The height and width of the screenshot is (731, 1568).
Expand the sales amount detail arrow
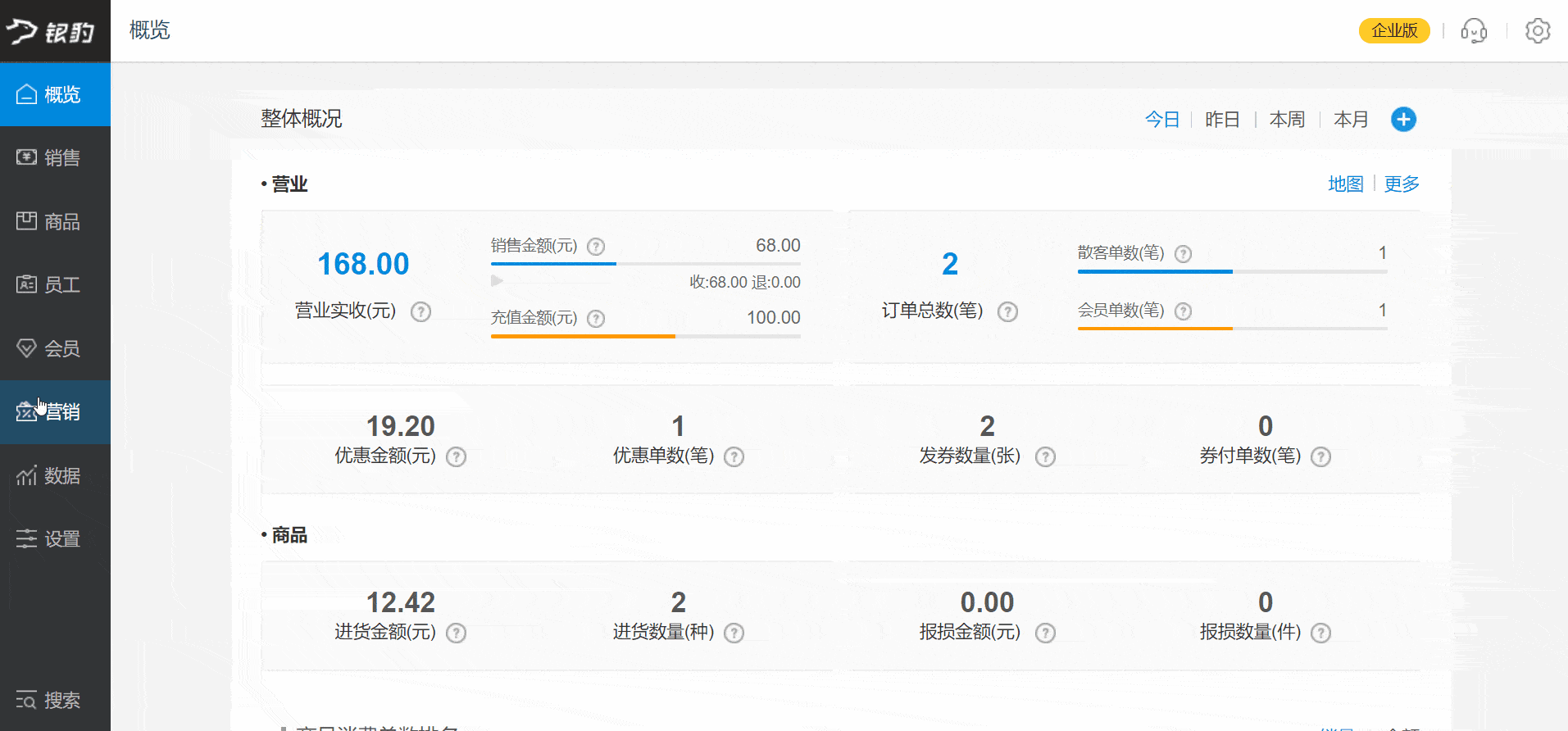497,281
